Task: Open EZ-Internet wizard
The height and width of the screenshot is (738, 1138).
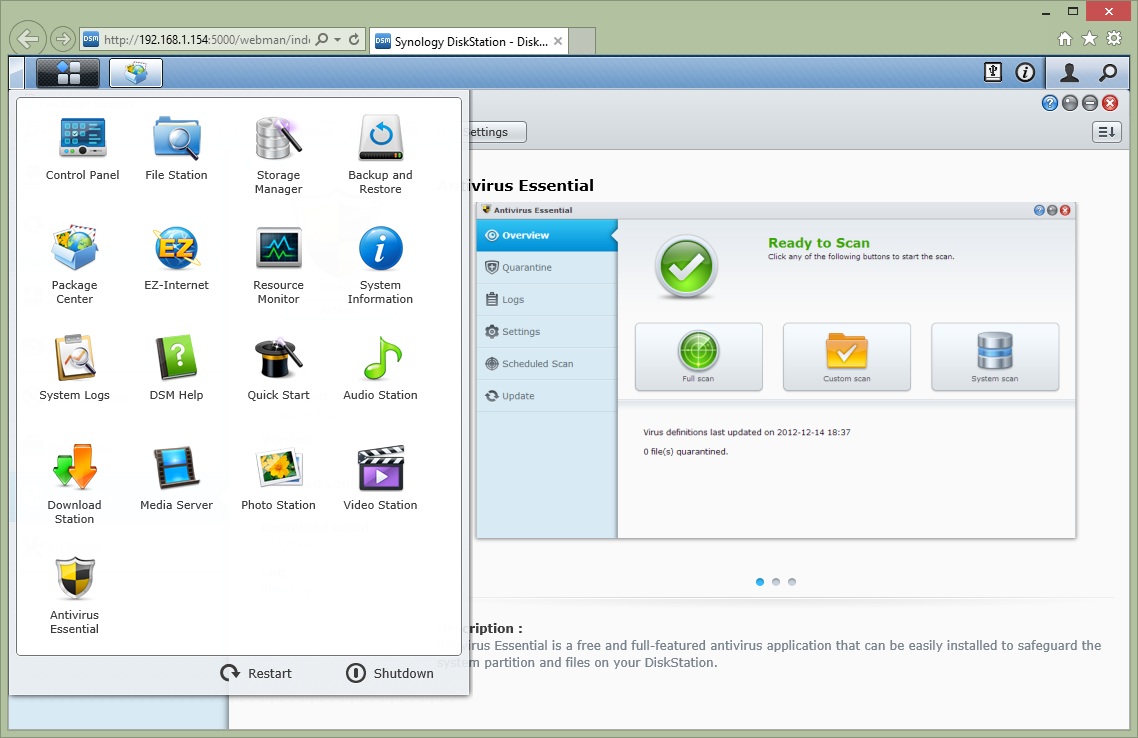Action: [176, 259]
